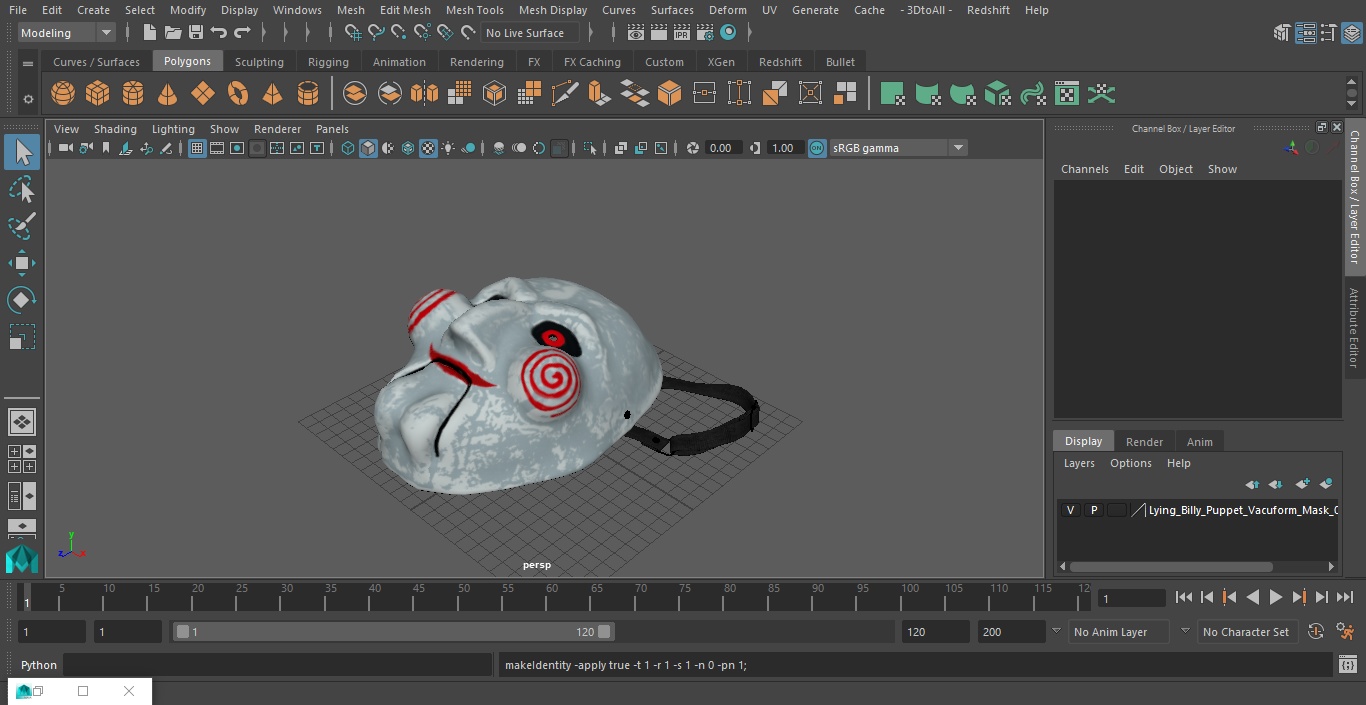Open the shelf menu hamburger button
1366x705 pixels.
(28, 63)
